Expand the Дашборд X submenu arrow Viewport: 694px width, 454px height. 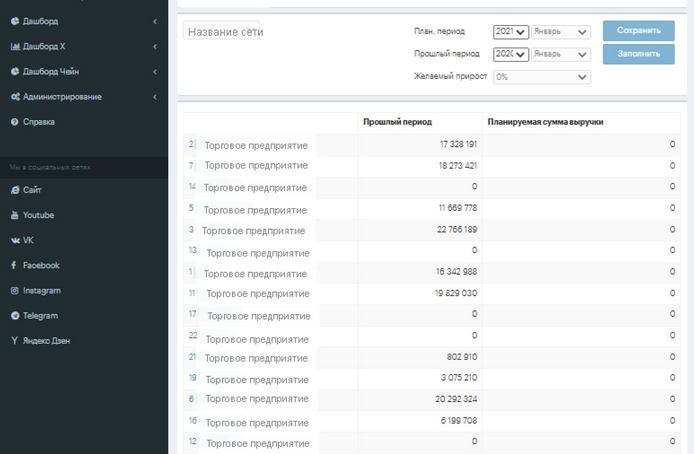click(x=155, y=46)
